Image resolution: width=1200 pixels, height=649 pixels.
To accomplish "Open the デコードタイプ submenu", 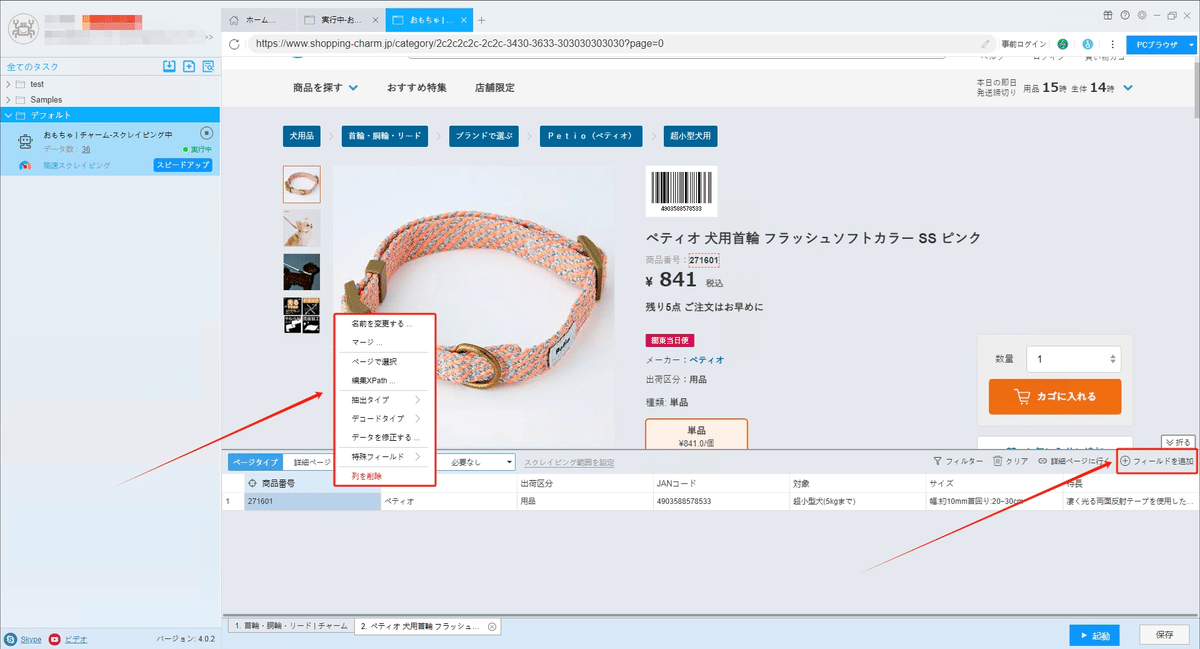I will pos(386,418).
